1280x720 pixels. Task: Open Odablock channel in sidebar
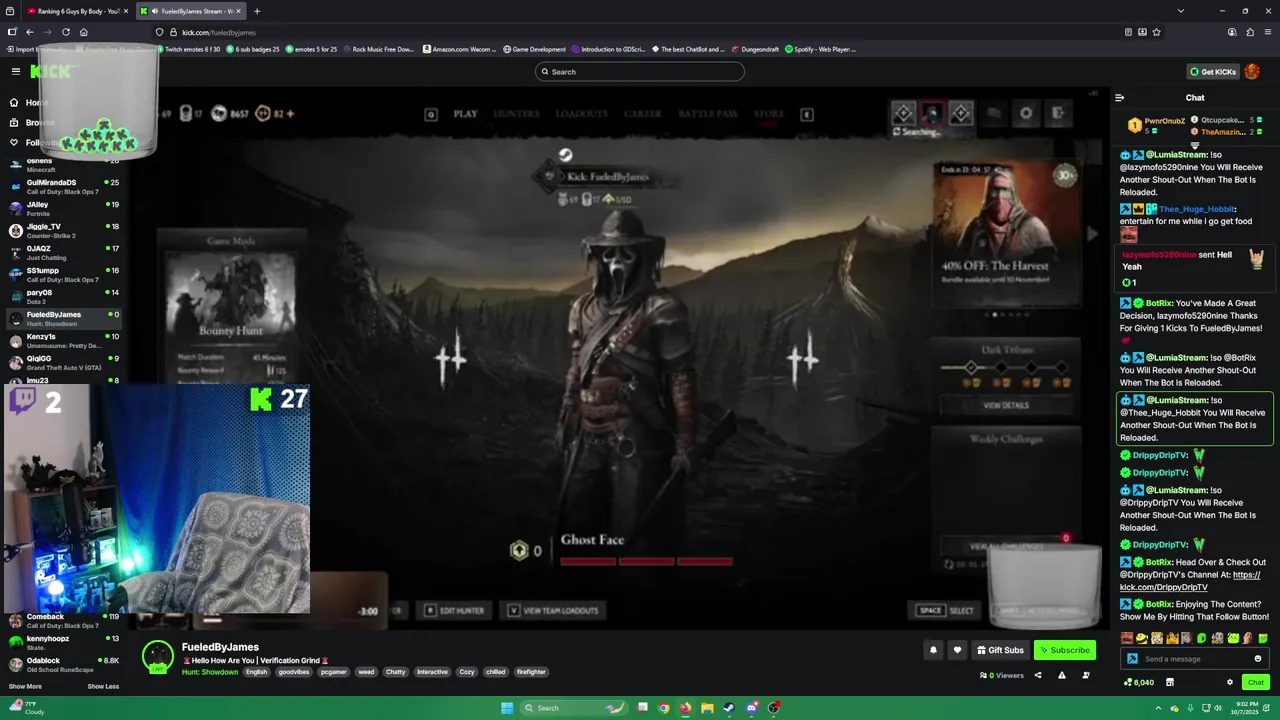click(65, 664)
